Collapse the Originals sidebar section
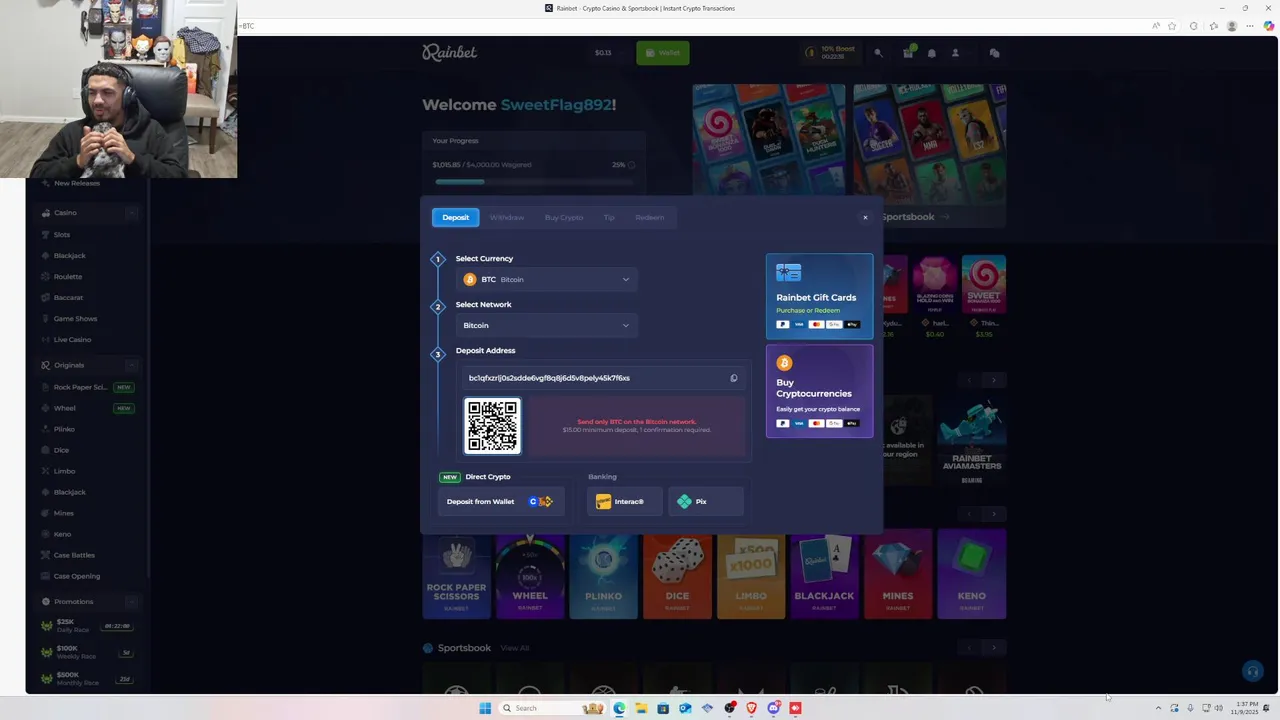The image size is (1280, 720). coord(131,365)
